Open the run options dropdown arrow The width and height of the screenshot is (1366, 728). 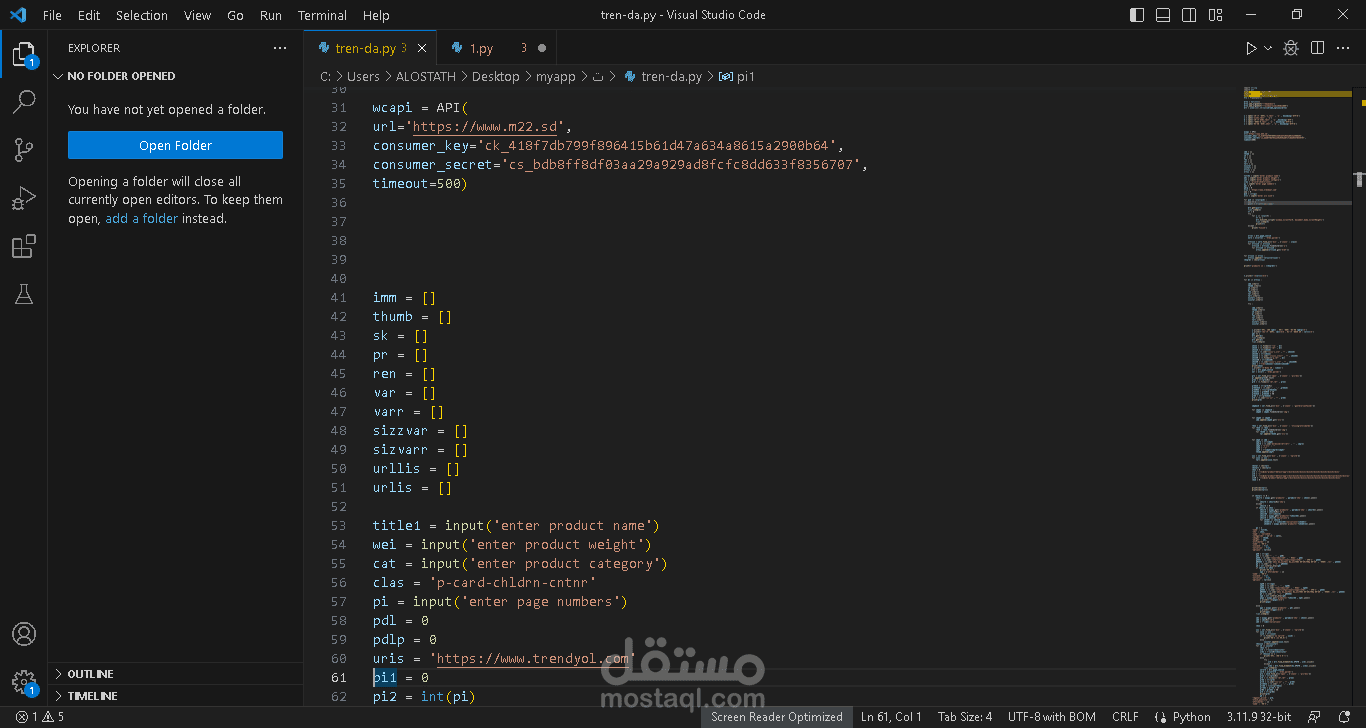[x=1268, y=48]
